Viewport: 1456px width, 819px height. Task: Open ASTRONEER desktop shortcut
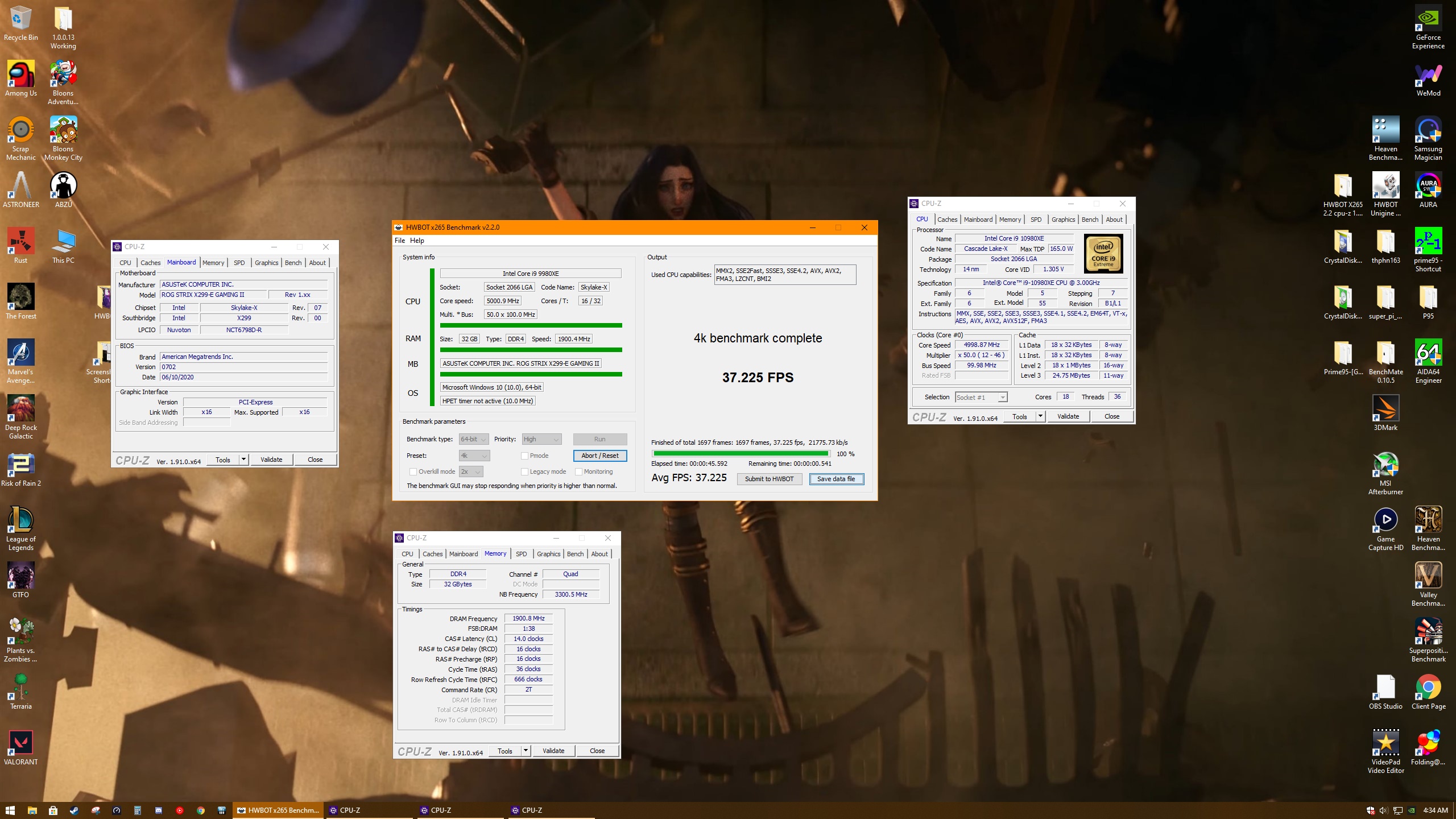(x=20, y=190)
